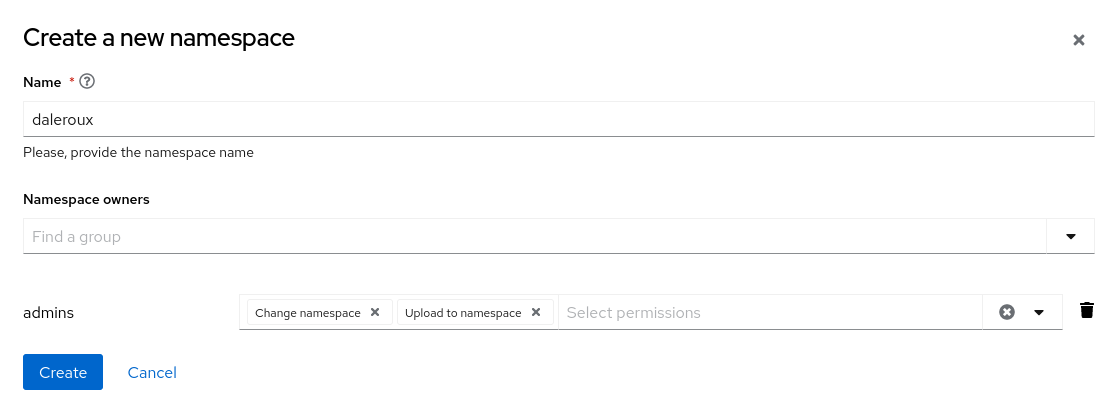This screenshot has width=1118, height=413.
Task: Click the Find a group search field
Action: [534, 237]
